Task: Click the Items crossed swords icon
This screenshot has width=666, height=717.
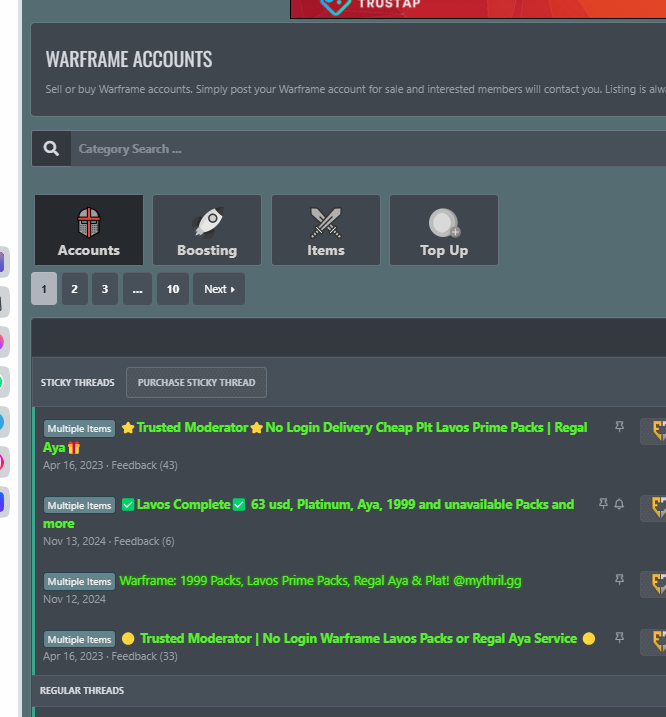Action: point(326,223)
